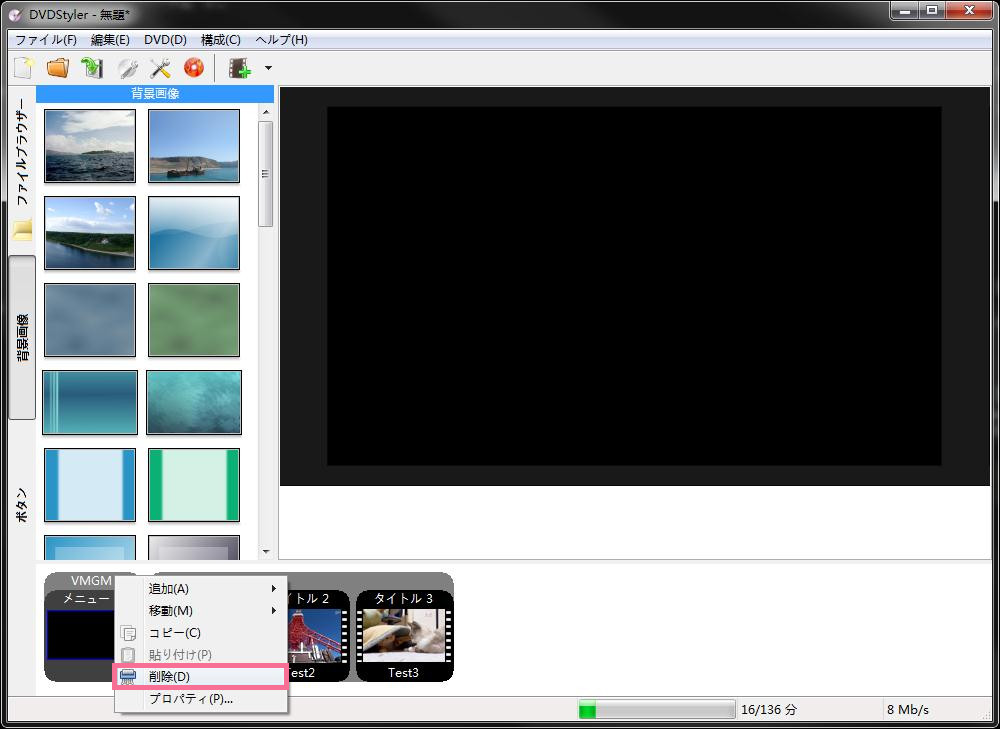Open DVD options wrench icon
1000x729 pixels.
point(127,68)
